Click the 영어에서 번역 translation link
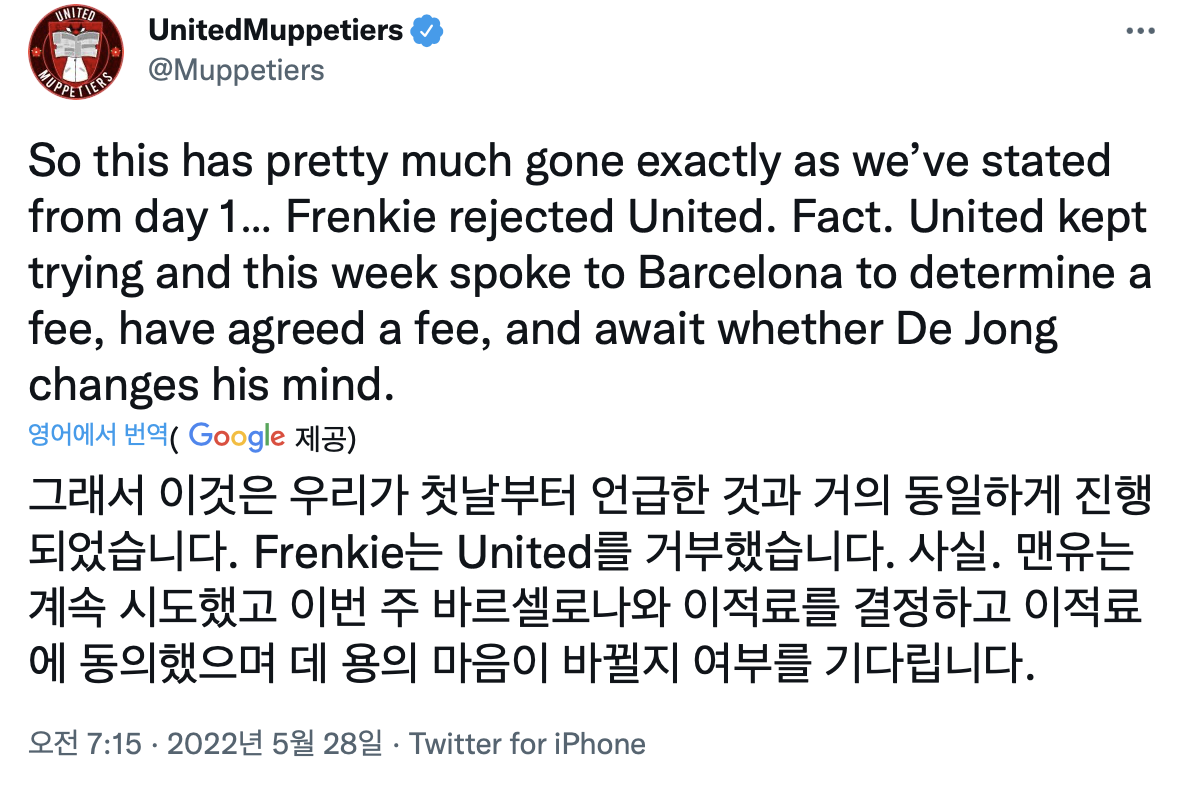Viewport: 1184px width, 794px height. pos(97,434)
